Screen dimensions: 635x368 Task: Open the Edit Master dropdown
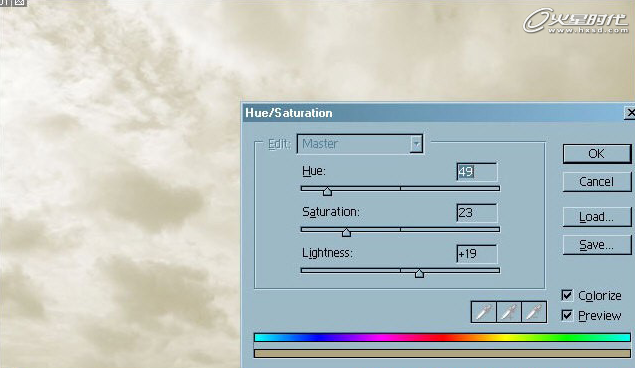coord(360,144)
